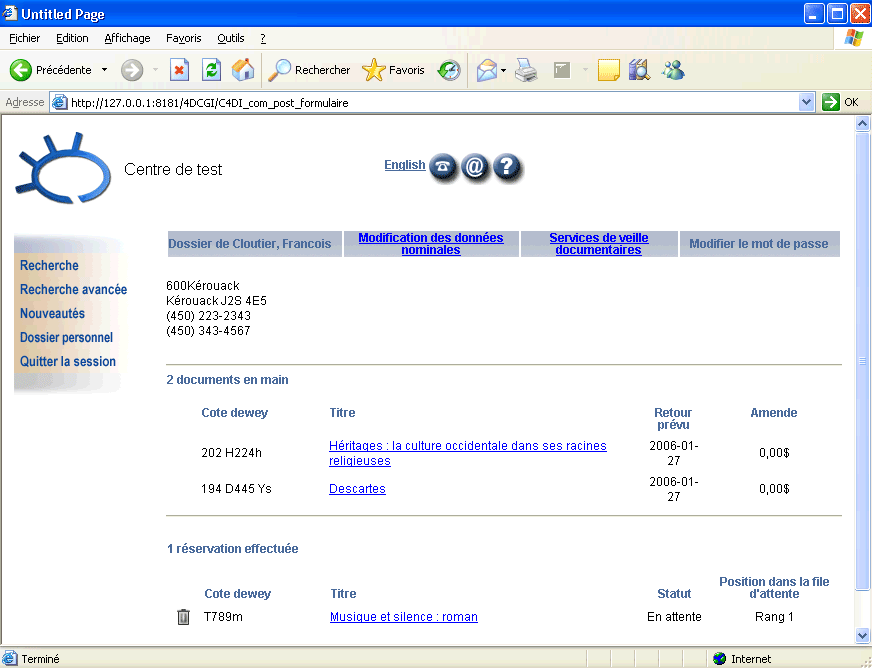Refresh the page using toolbar icon
Viewport: 872px width, 668px height.
[x=211, y=70]
